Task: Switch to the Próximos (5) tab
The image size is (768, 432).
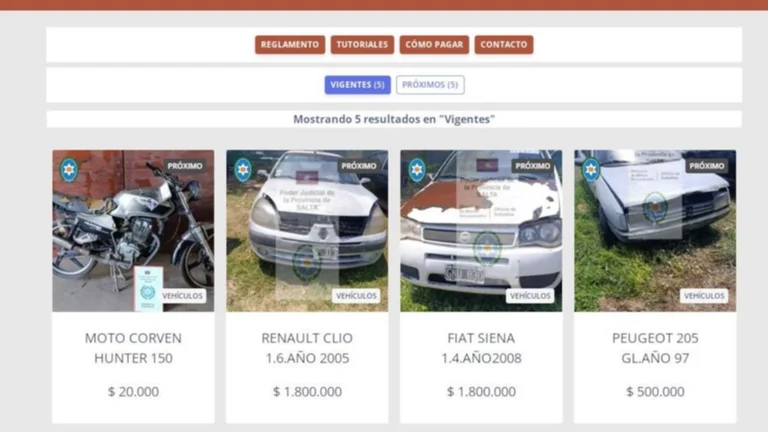Action: point(430,85)
